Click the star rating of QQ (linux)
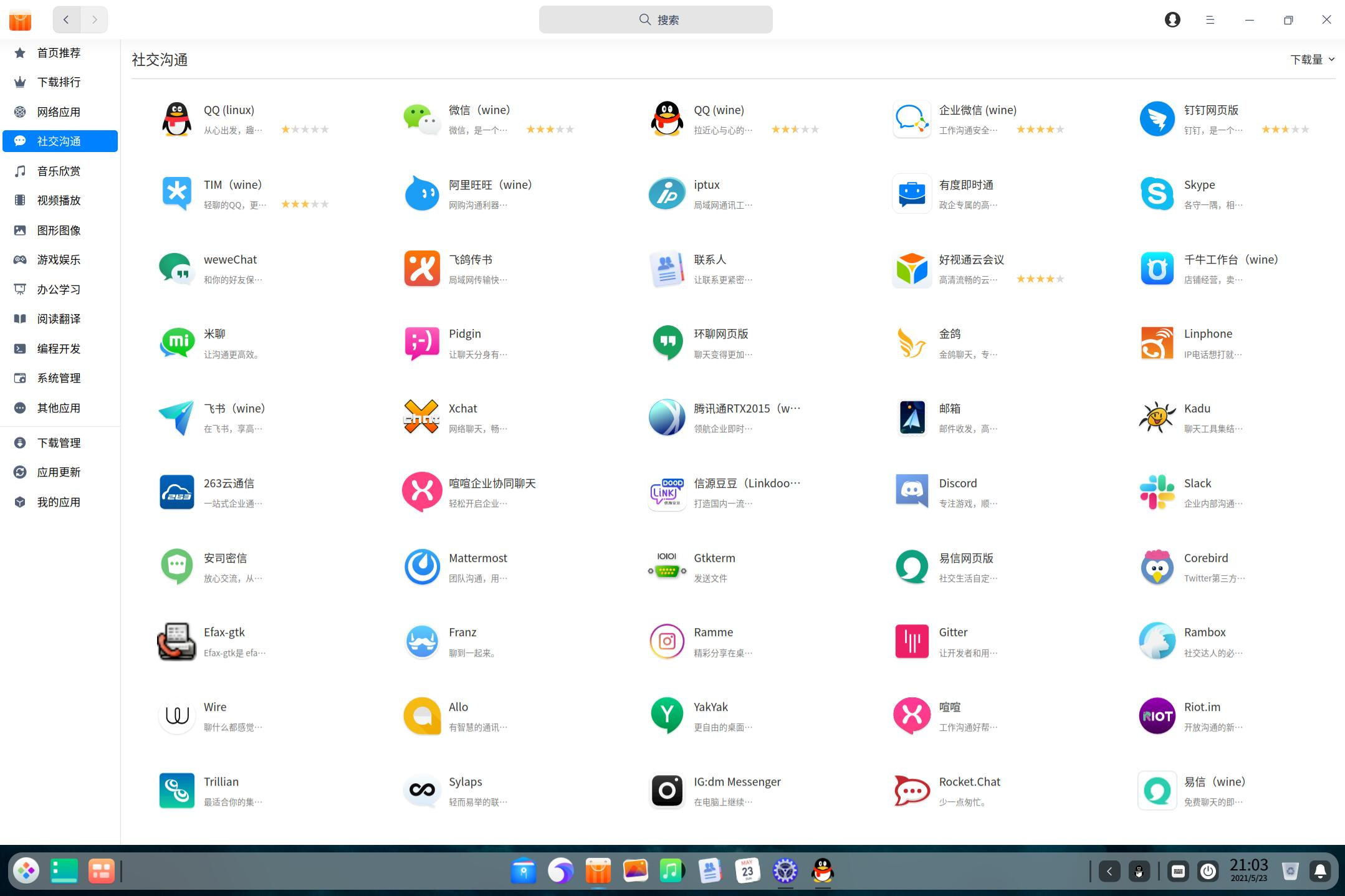1345x896 pixels. click(305, 130)
